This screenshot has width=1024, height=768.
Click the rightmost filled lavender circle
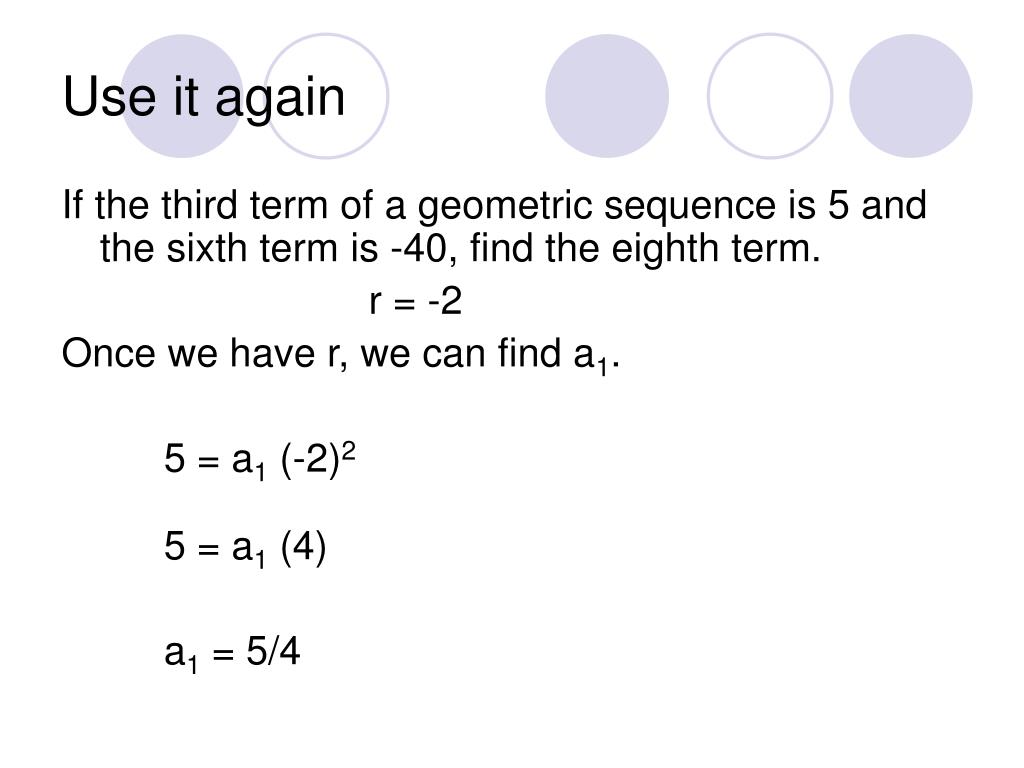point(910,96)
